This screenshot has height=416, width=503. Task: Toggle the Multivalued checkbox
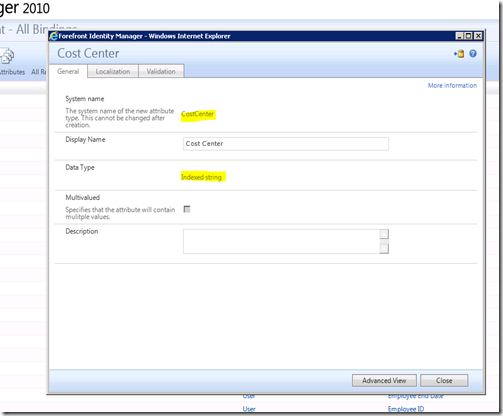pyautogui.click(x=187, y=209)
